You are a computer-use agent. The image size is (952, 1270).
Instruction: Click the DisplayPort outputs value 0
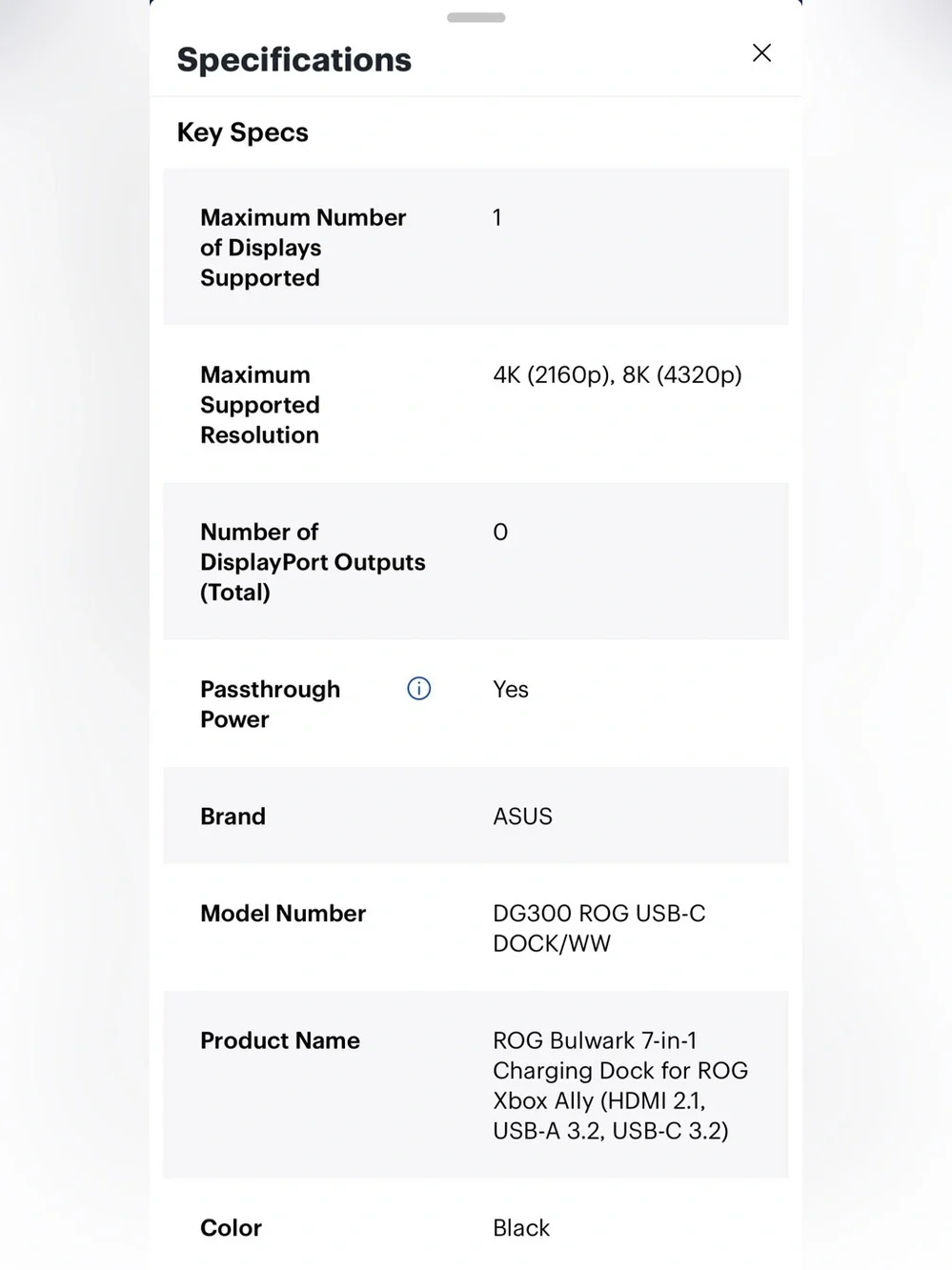tap(500, 533)
